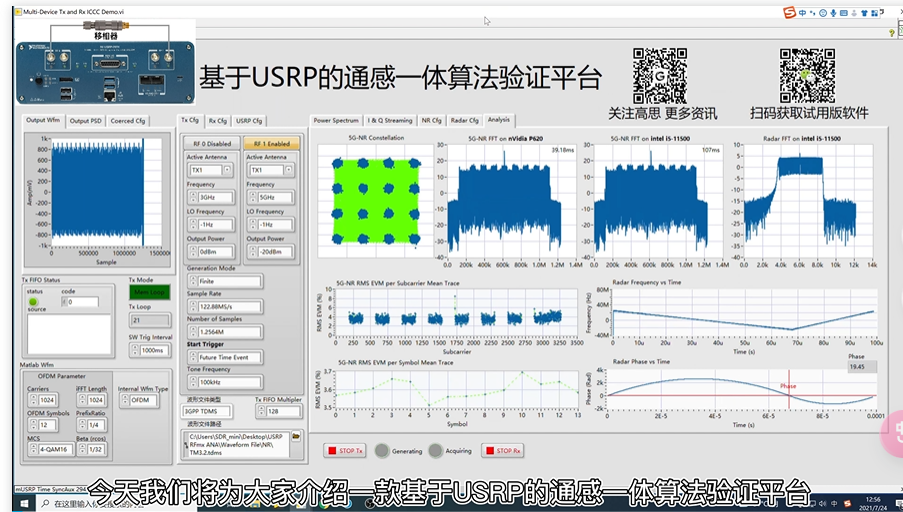
Task: Click the Sogou input method S logo
Action: pos(790,13)
